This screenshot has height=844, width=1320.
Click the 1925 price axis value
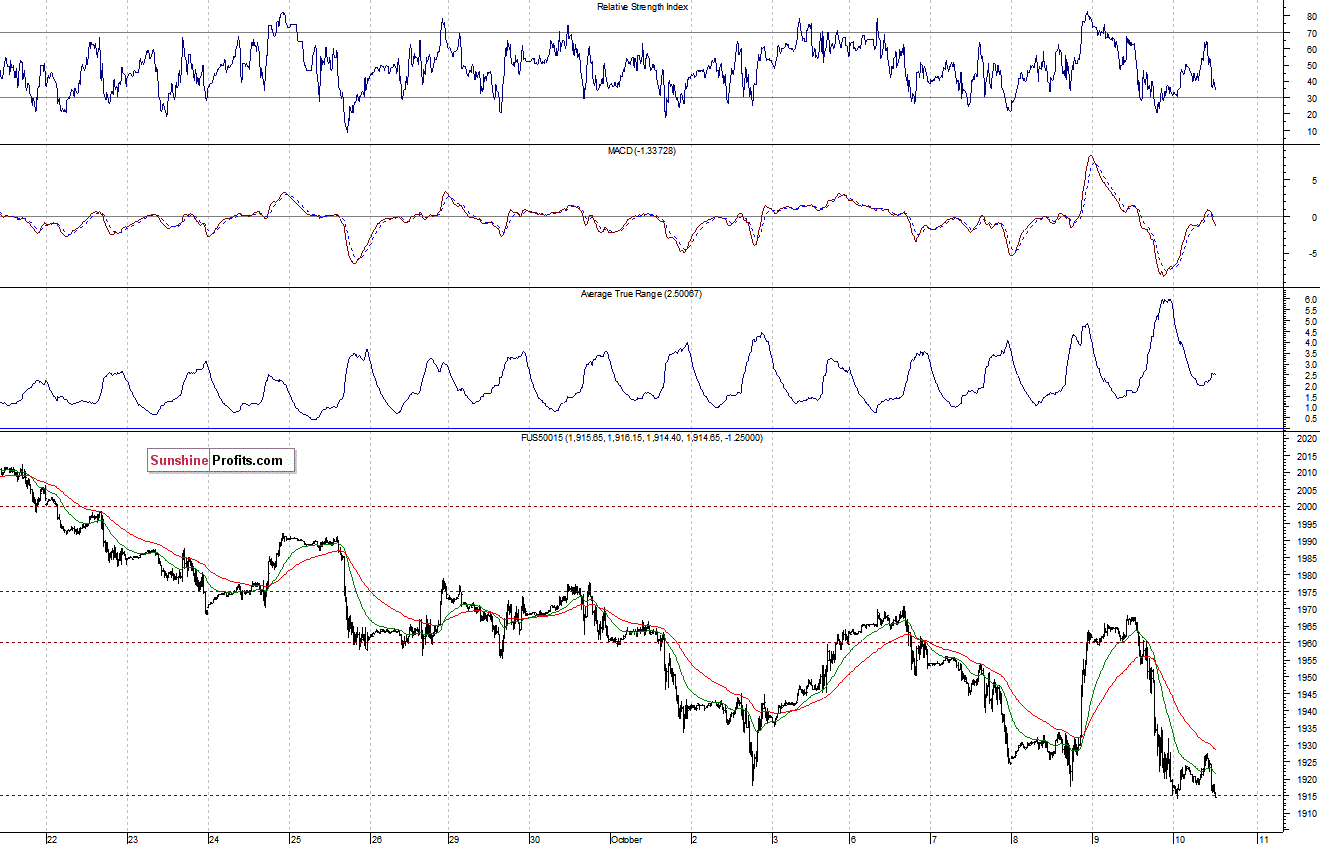(x=1305, y=763)
